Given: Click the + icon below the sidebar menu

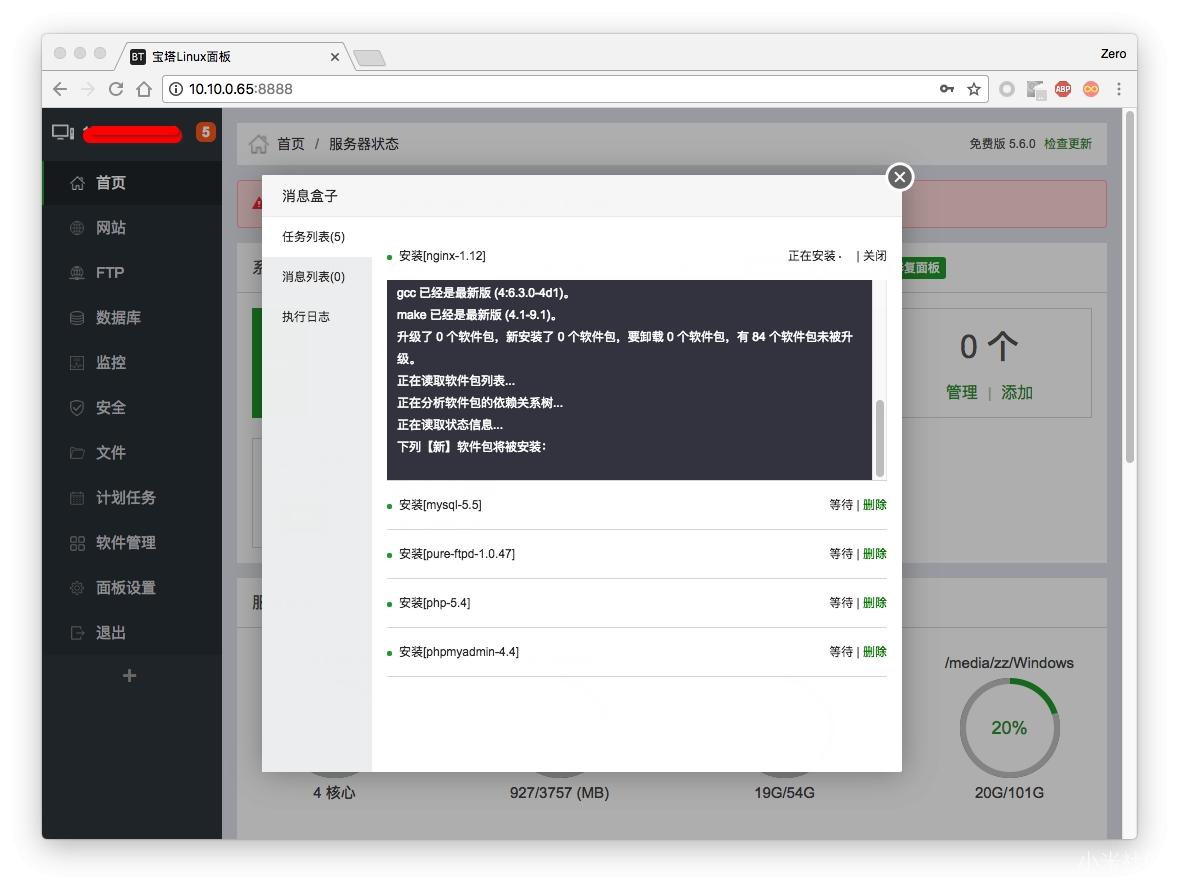Looking at the screenshot, I should (x=128, y=675).
